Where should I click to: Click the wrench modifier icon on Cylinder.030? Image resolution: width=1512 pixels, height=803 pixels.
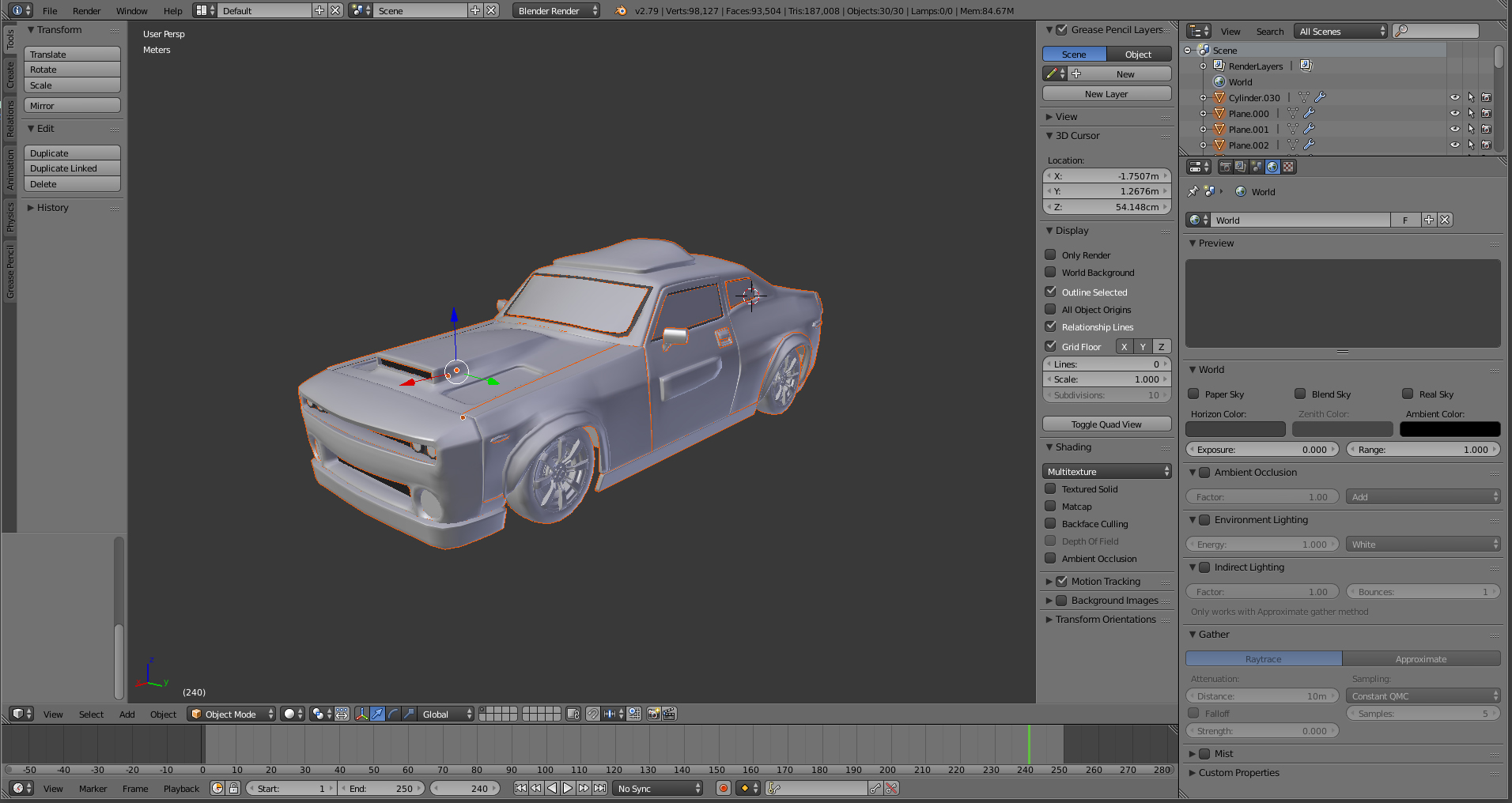(x=1320, y=97)
